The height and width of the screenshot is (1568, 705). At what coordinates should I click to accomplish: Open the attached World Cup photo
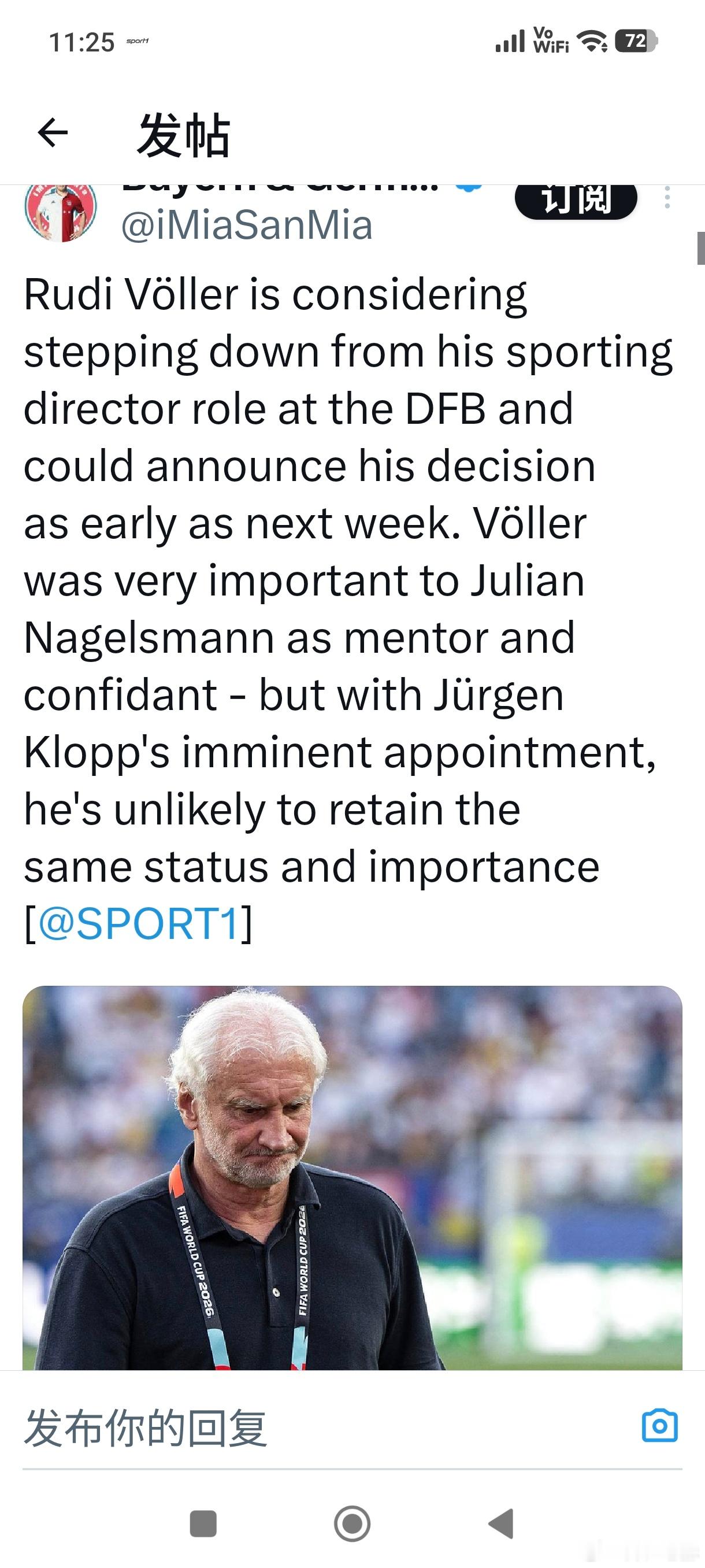(352, 1177)
